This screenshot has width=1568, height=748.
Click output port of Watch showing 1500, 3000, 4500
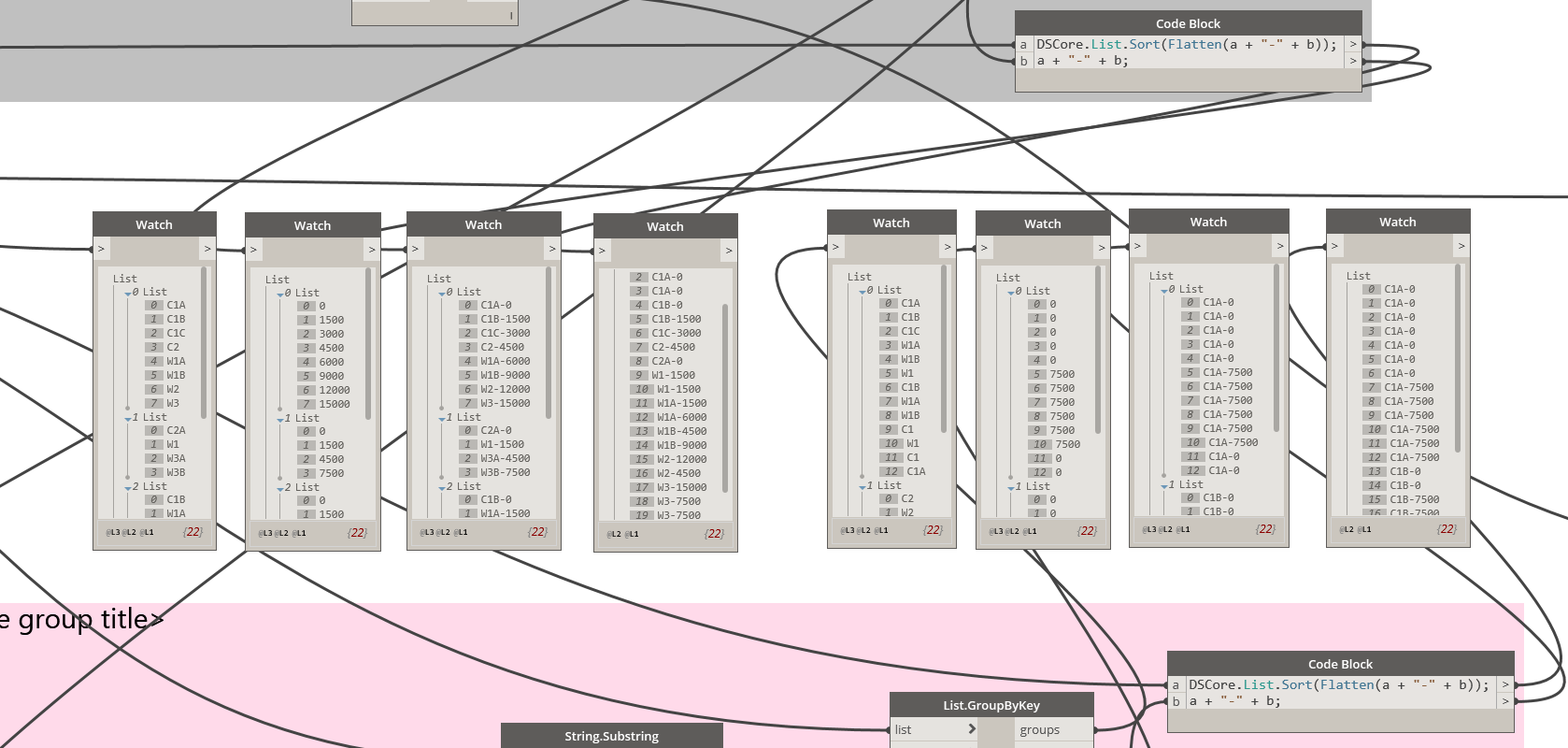[372, 249]
